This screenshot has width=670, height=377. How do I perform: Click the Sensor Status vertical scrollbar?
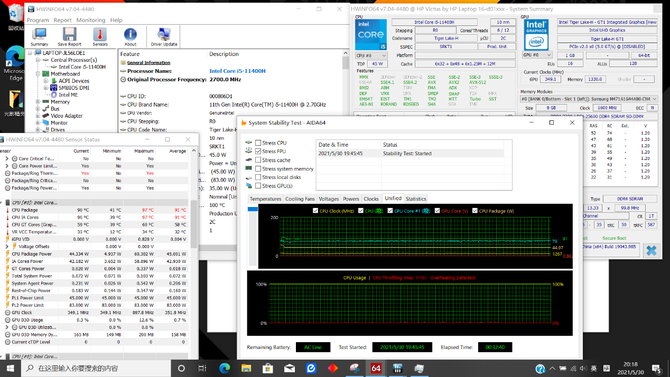tap(194, 224)
